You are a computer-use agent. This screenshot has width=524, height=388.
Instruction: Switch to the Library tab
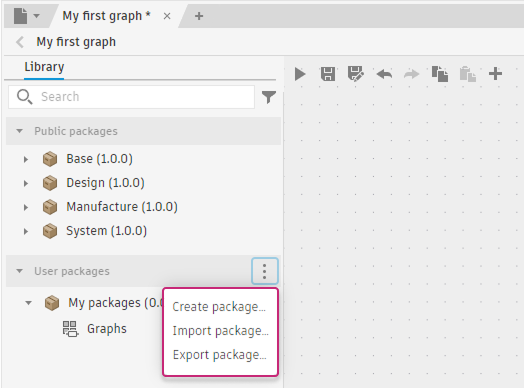[x=44, y=67]
